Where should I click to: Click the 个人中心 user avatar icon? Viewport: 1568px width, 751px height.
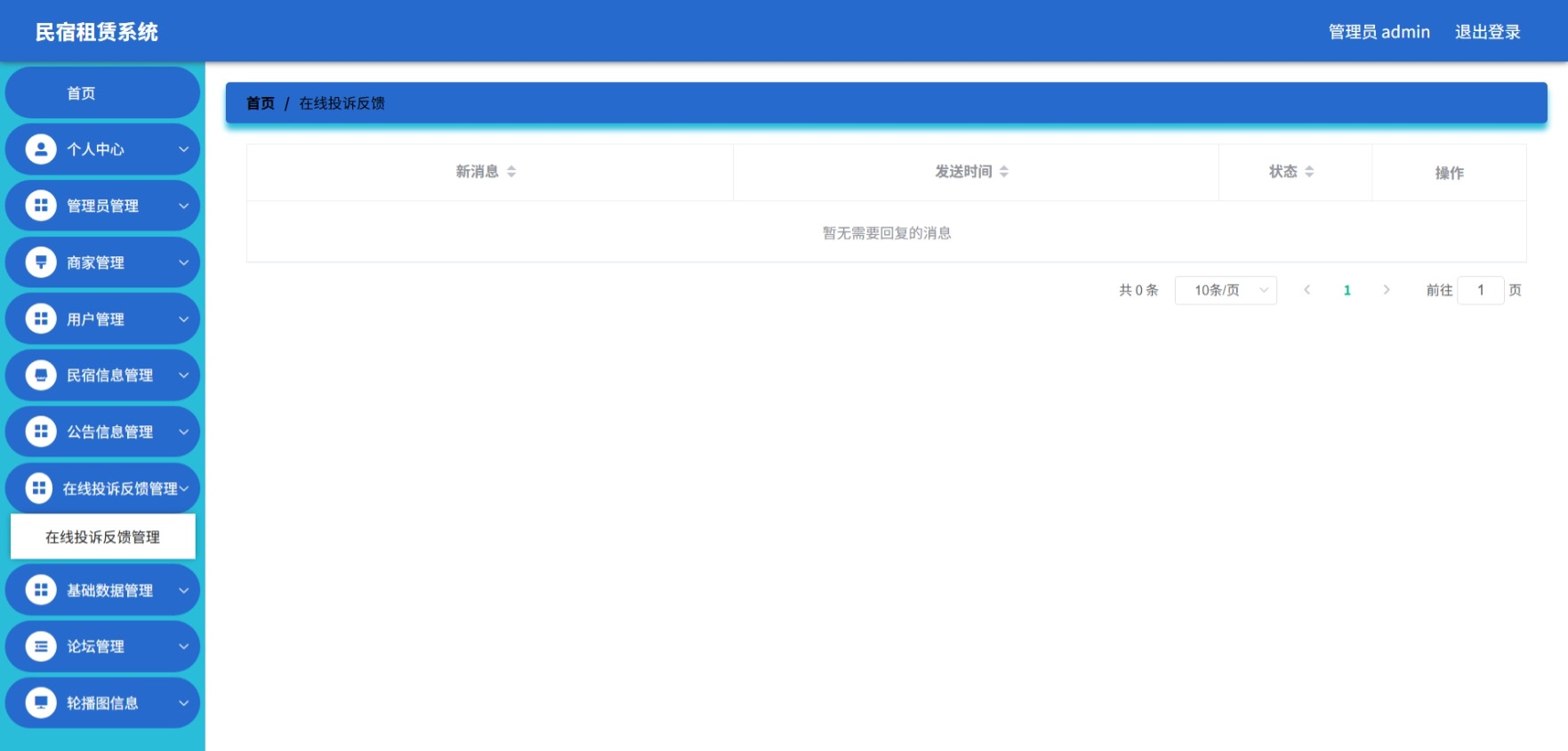[41, 149]
